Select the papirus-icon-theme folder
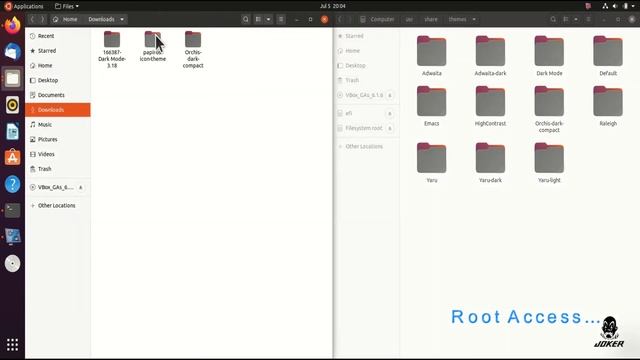Image resolution: width=640 pixels, height=360 pixels. coord(153,40)
